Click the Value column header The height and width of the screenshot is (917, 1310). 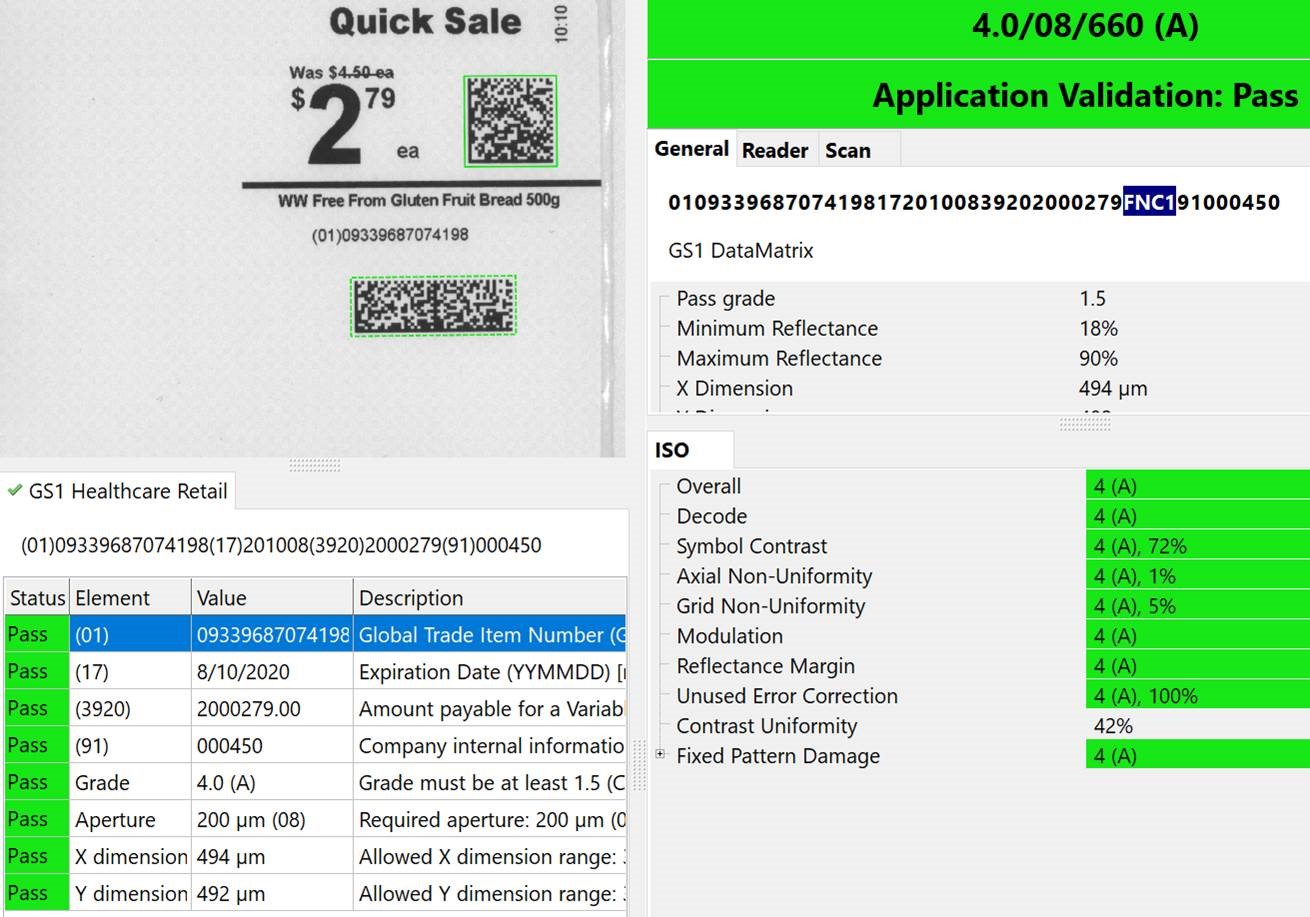point(272,598)
